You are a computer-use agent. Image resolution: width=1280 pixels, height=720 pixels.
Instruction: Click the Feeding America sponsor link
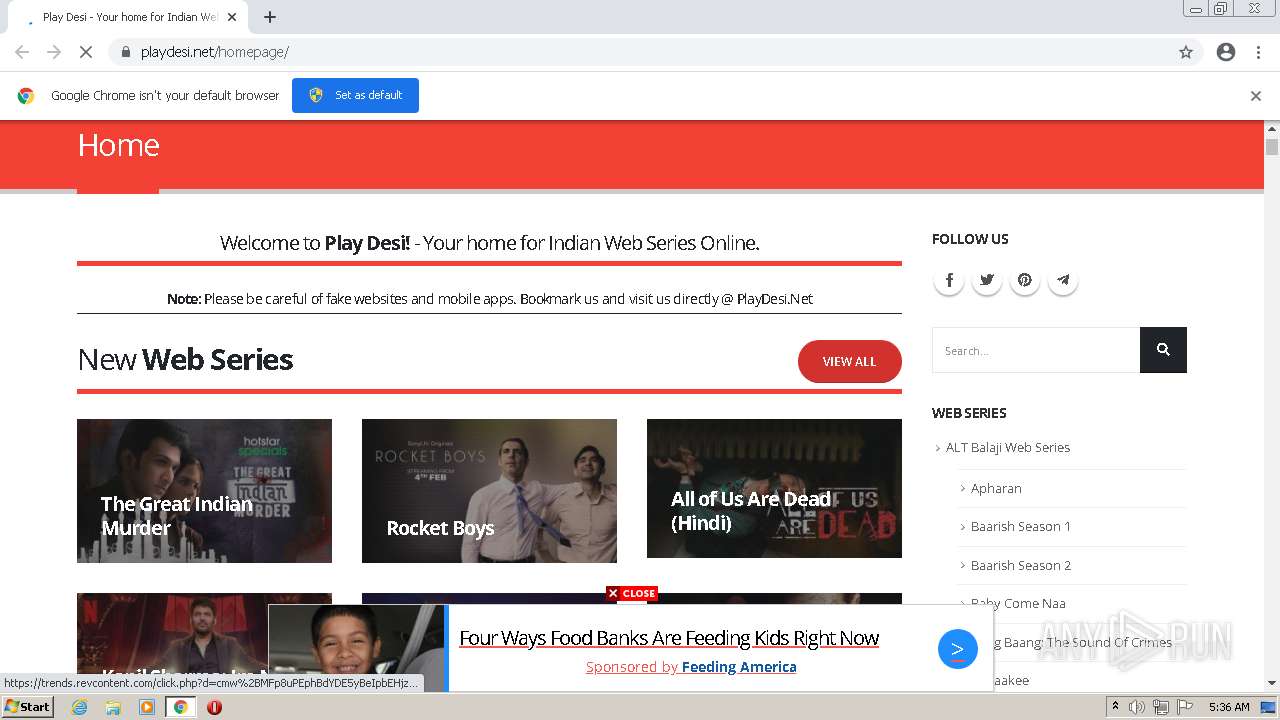[x=739, y=667]
